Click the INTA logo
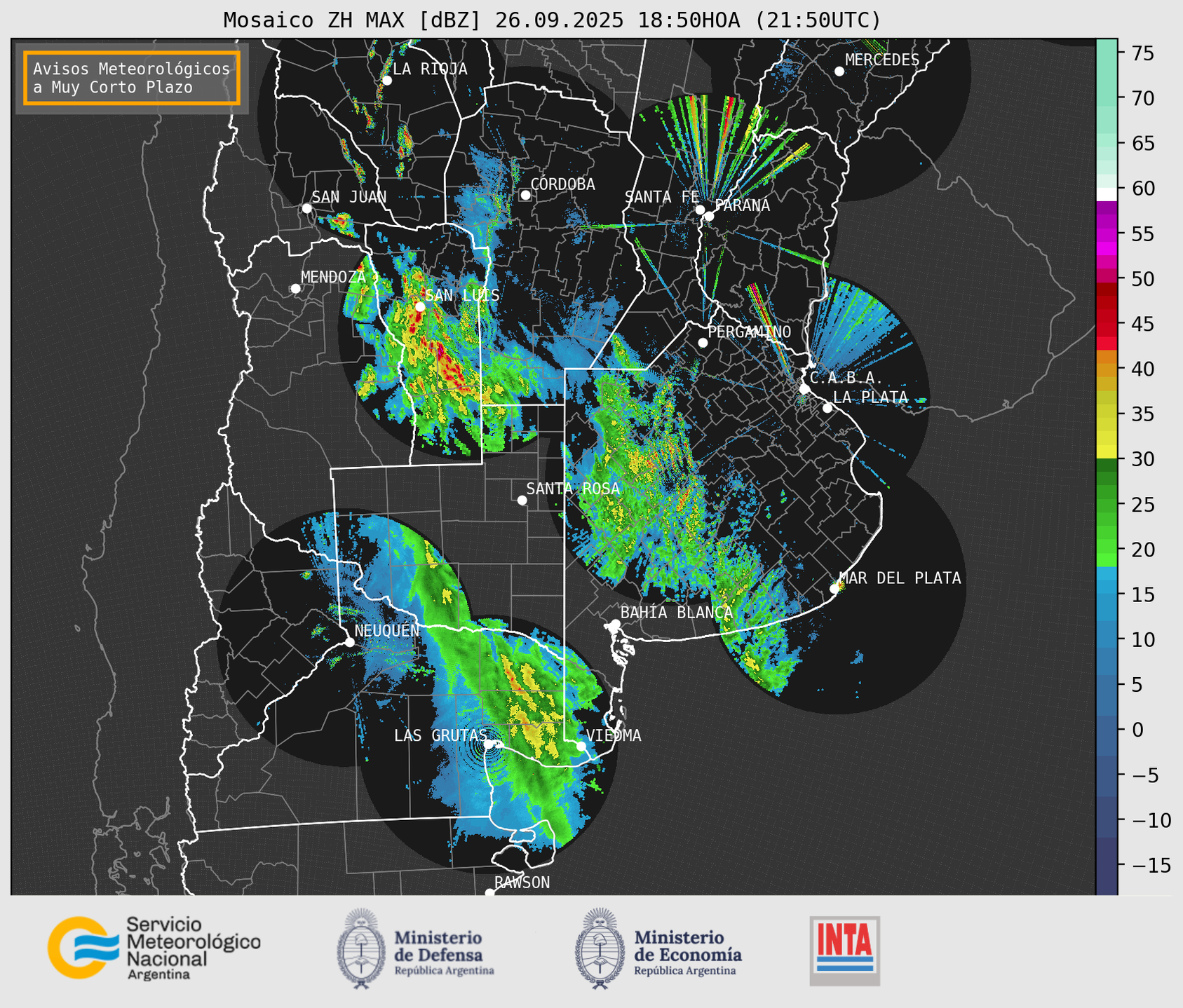This screenshot has height=1008, width=1183. tap(845, 951)
